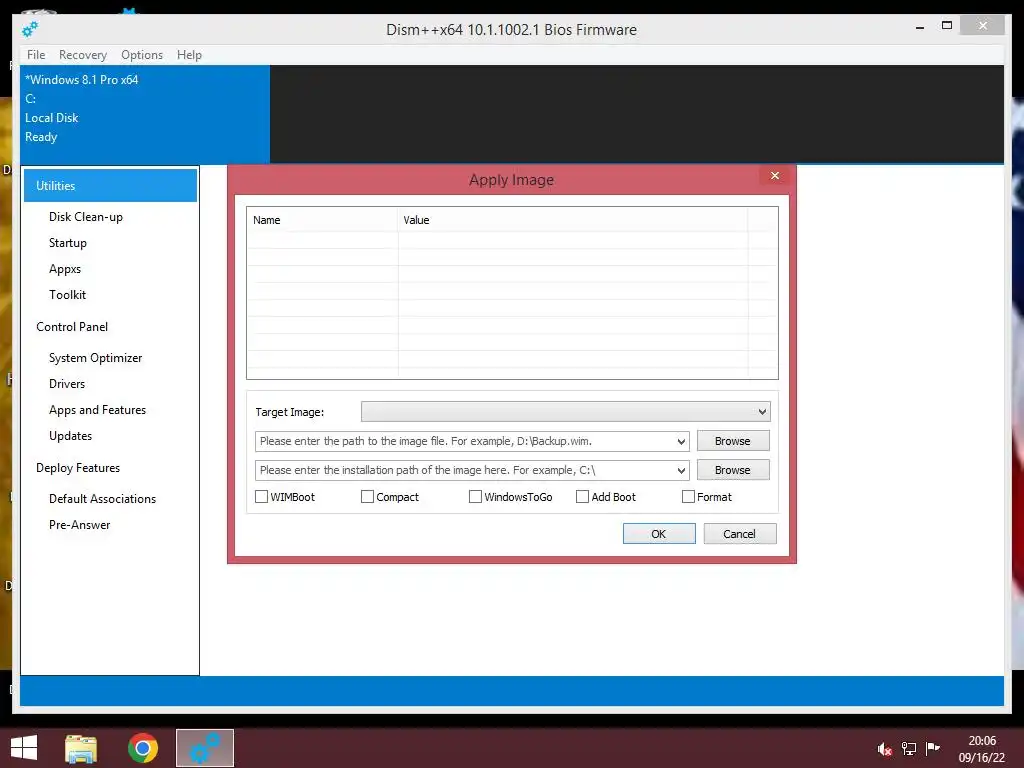The height and width of the screenshot is (768, 1024).
Task: Open the Recovery menu
Action: (x=83, y=55)
